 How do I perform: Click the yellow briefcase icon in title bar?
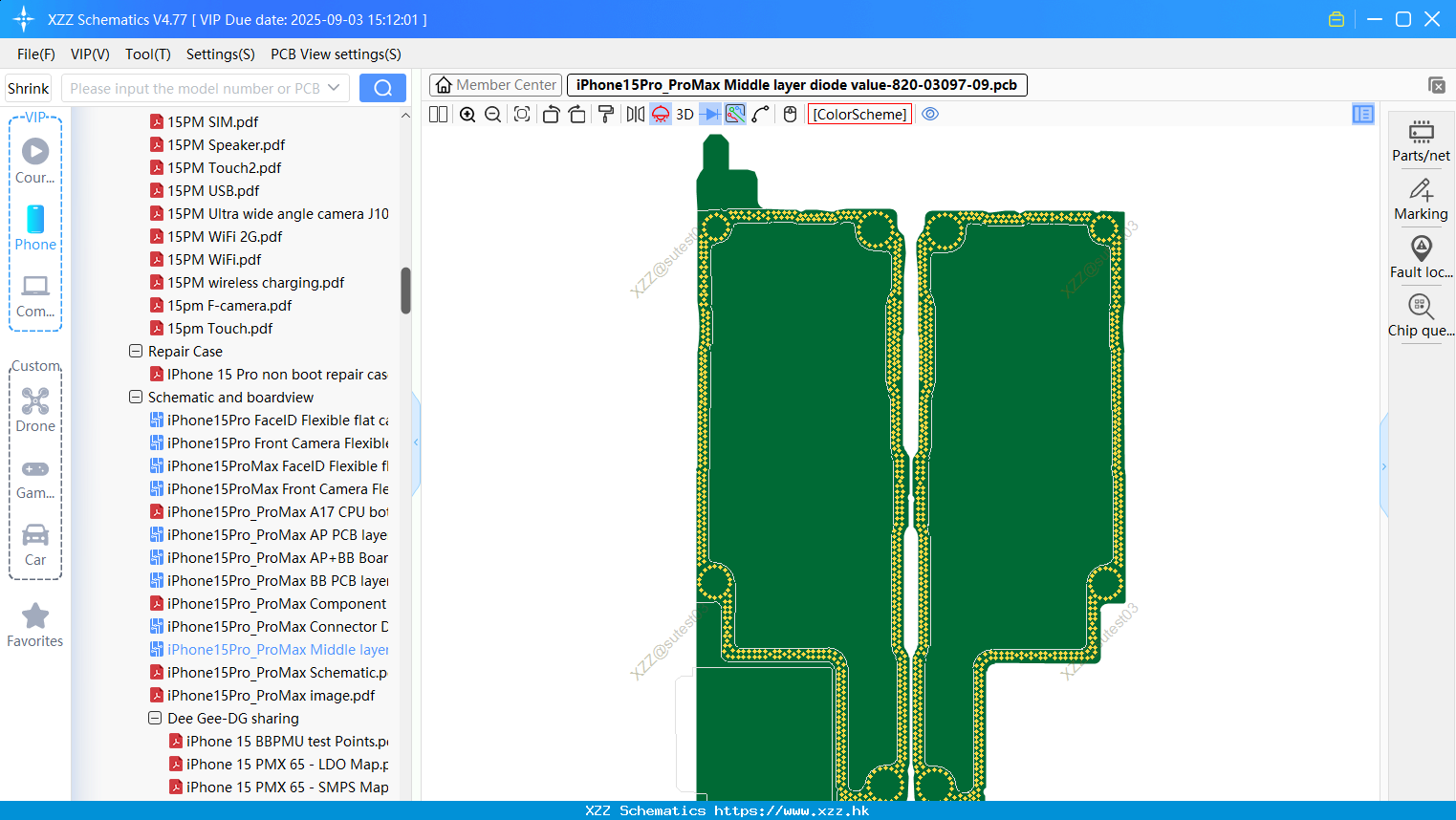(x=1336, y=19)
